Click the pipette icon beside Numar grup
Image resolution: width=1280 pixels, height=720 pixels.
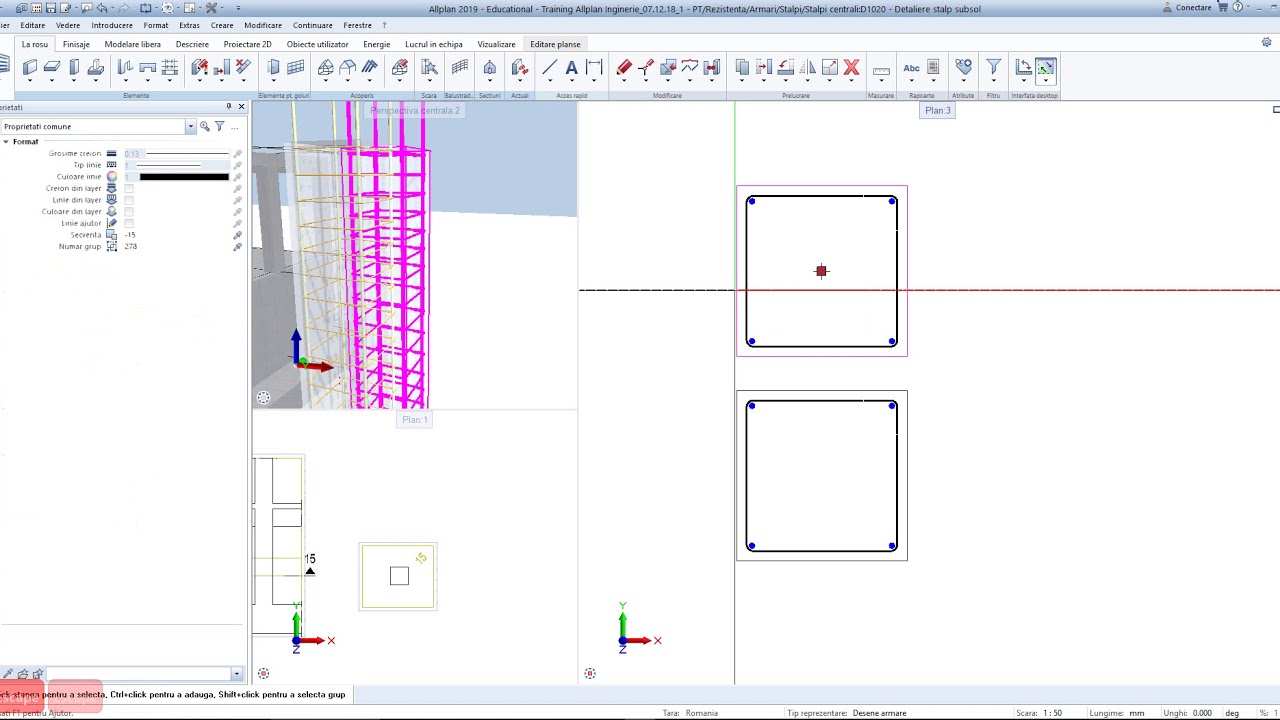click(x=237, y=246)
